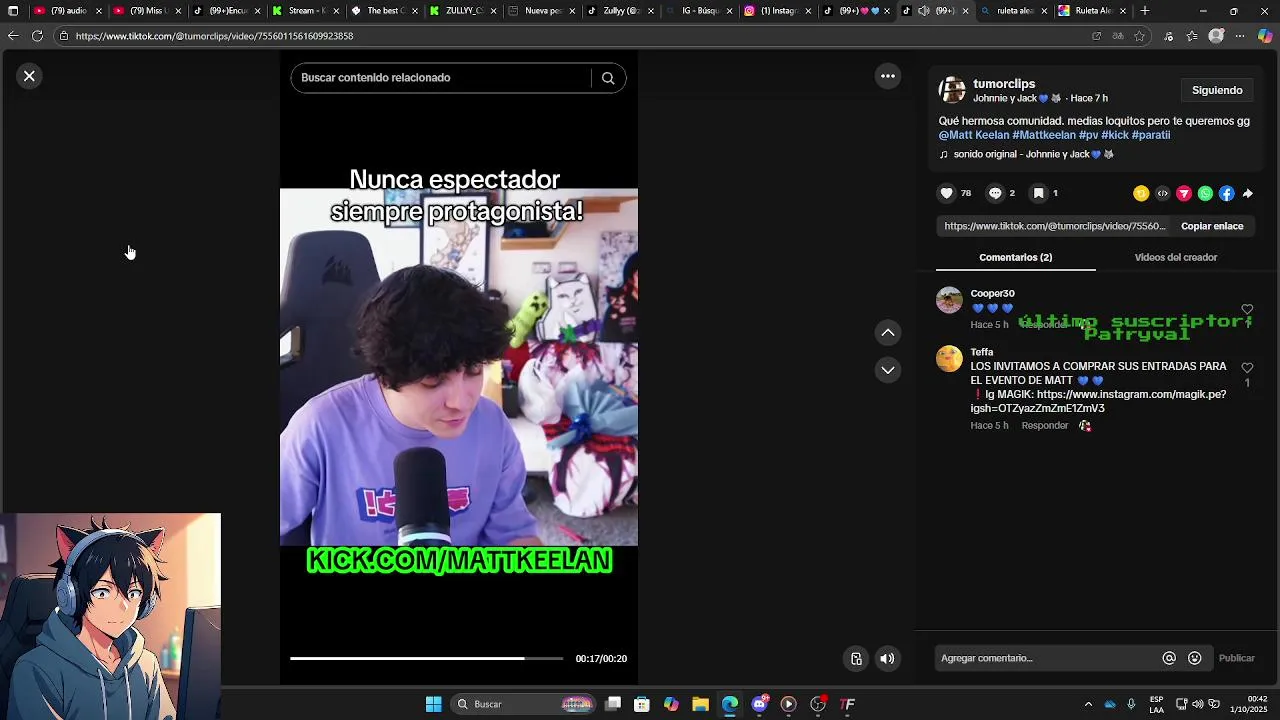Image resolution: width=1280 pixels, height=720 pixels.
Task: Expand more share options arrow
Action: (x=1247, y=194)
